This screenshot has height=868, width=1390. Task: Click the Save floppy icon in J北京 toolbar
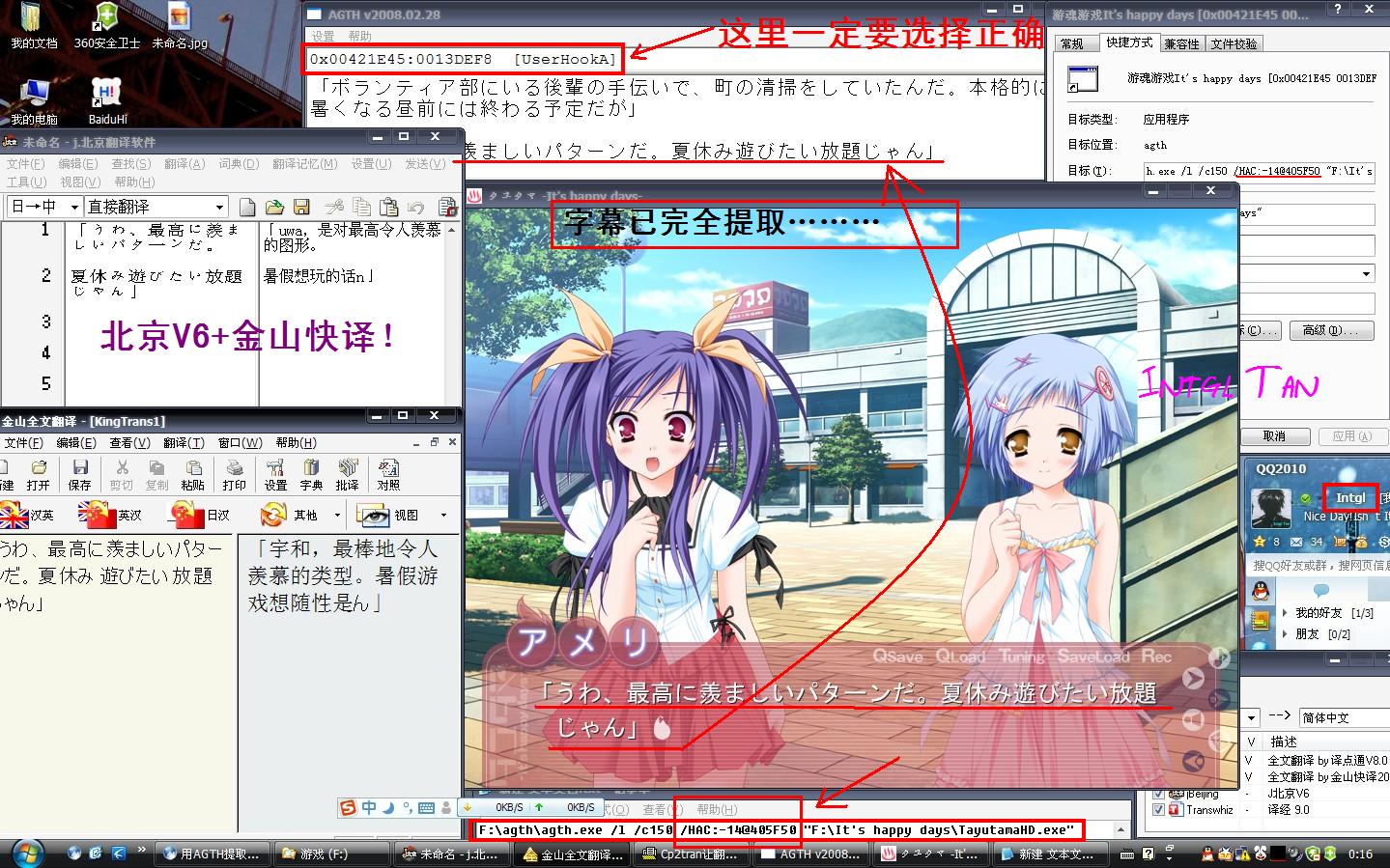tap(301, 207)
